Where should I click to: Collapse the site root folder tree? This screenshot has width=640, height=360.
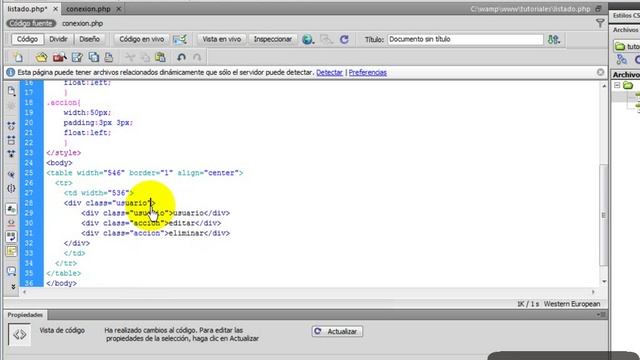tap(617, 85)
